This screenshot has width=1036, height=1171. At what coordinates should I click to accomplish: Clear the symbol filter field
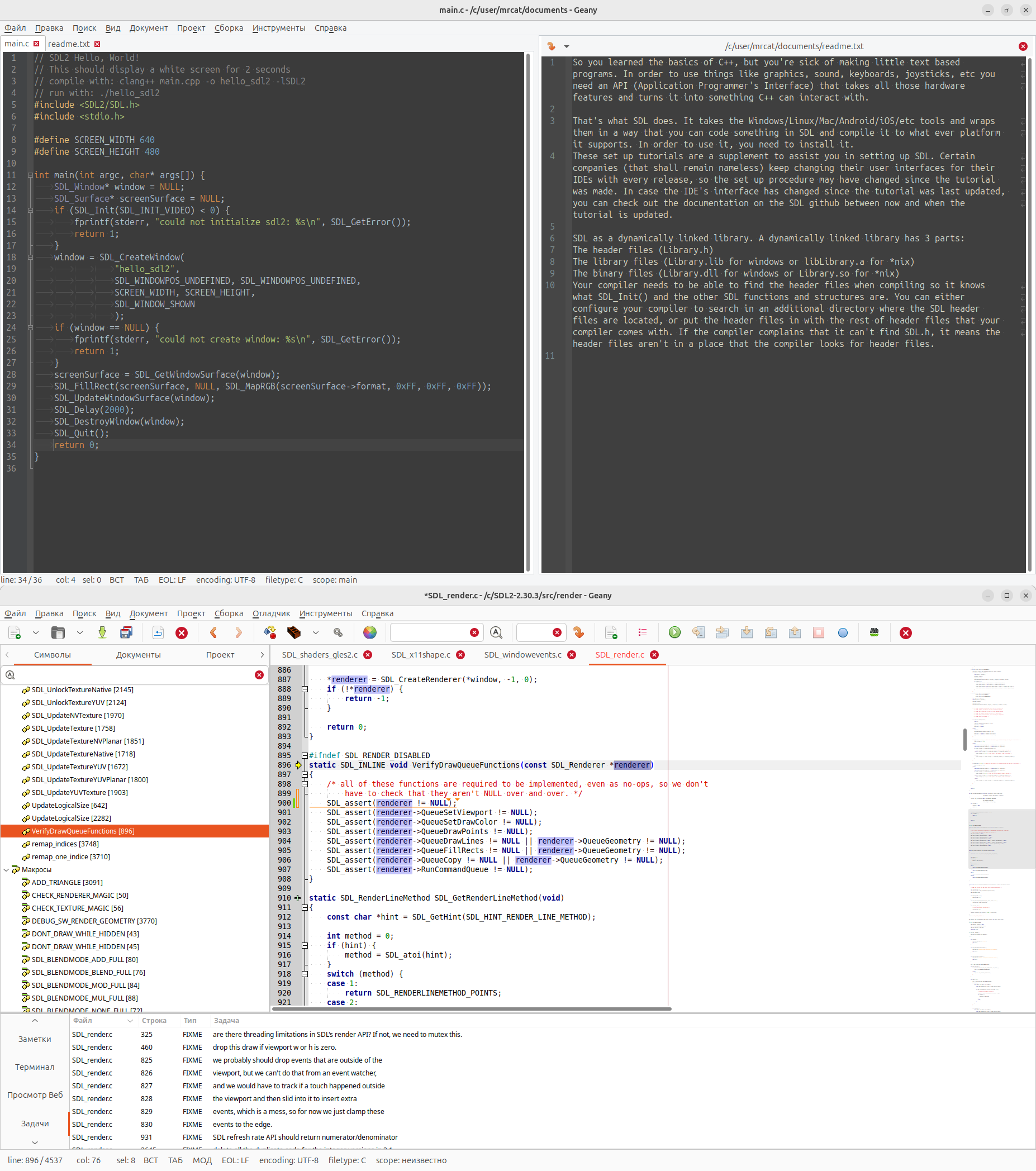(259, 675)
